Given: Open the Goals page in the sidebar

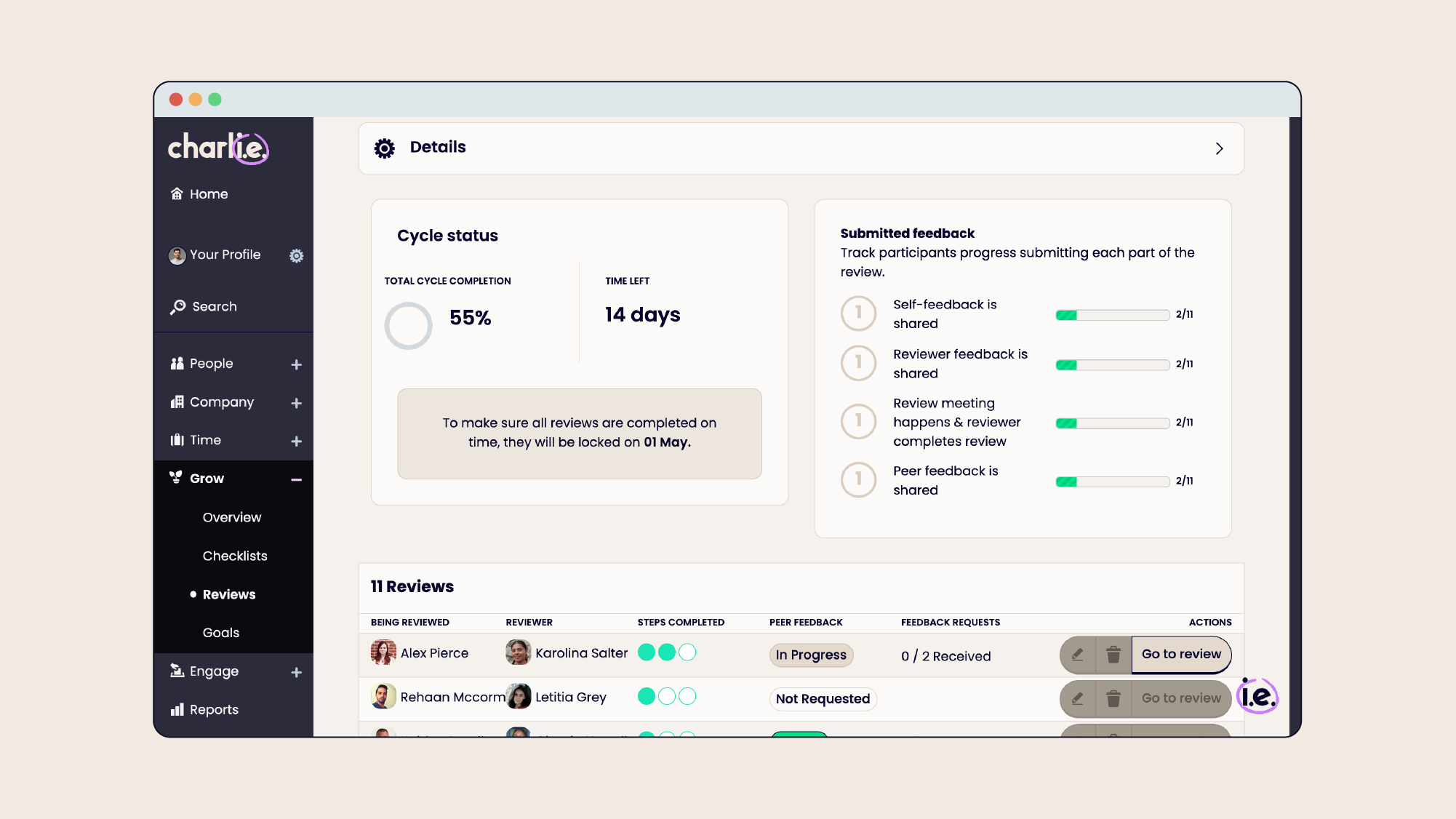Looking at the screenshot, I should click(x=220, y=632).
